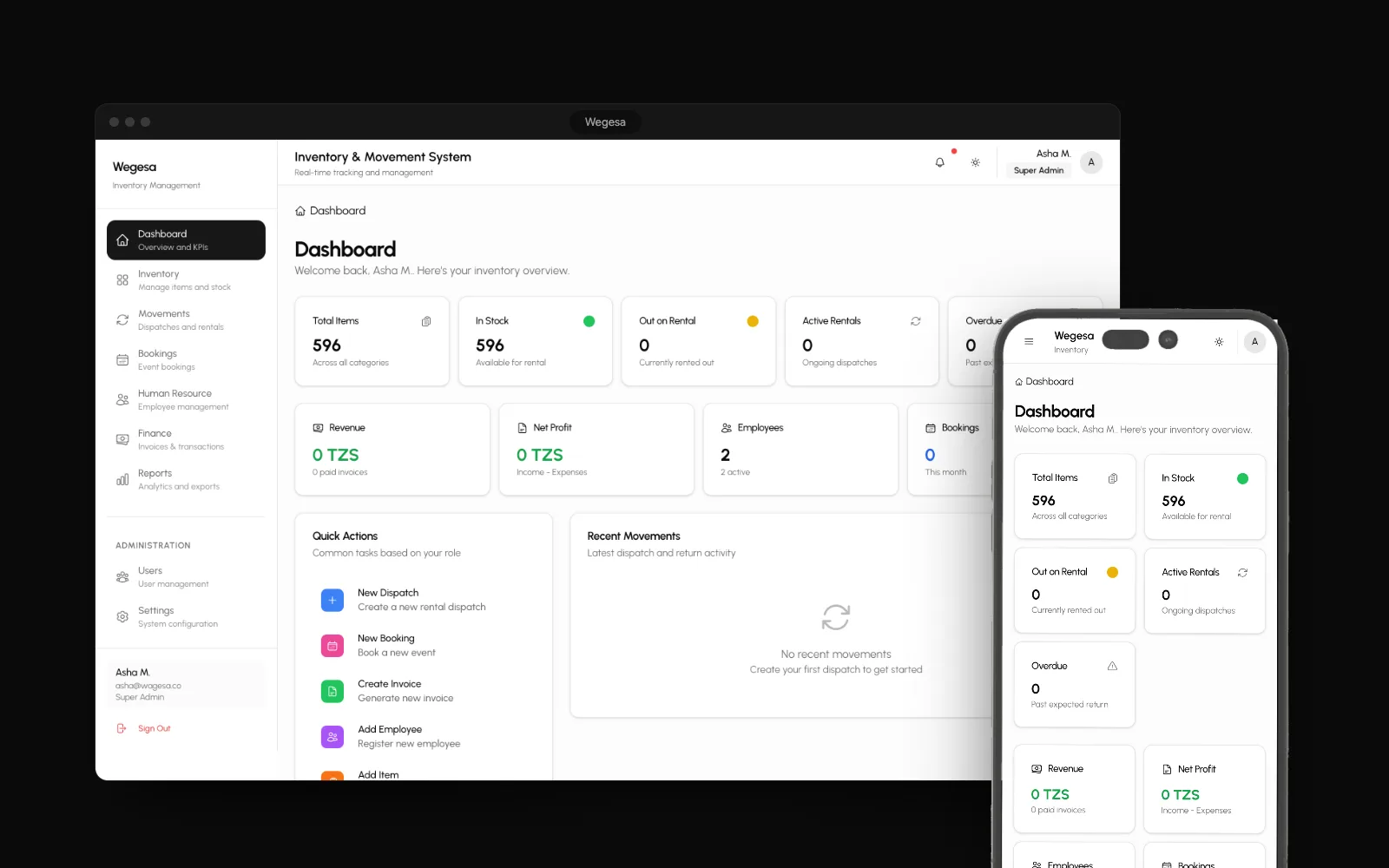Screen dimensions: 1389x868
Task: Open notifications bell in desktop header
Action: [x=939, y=162]
